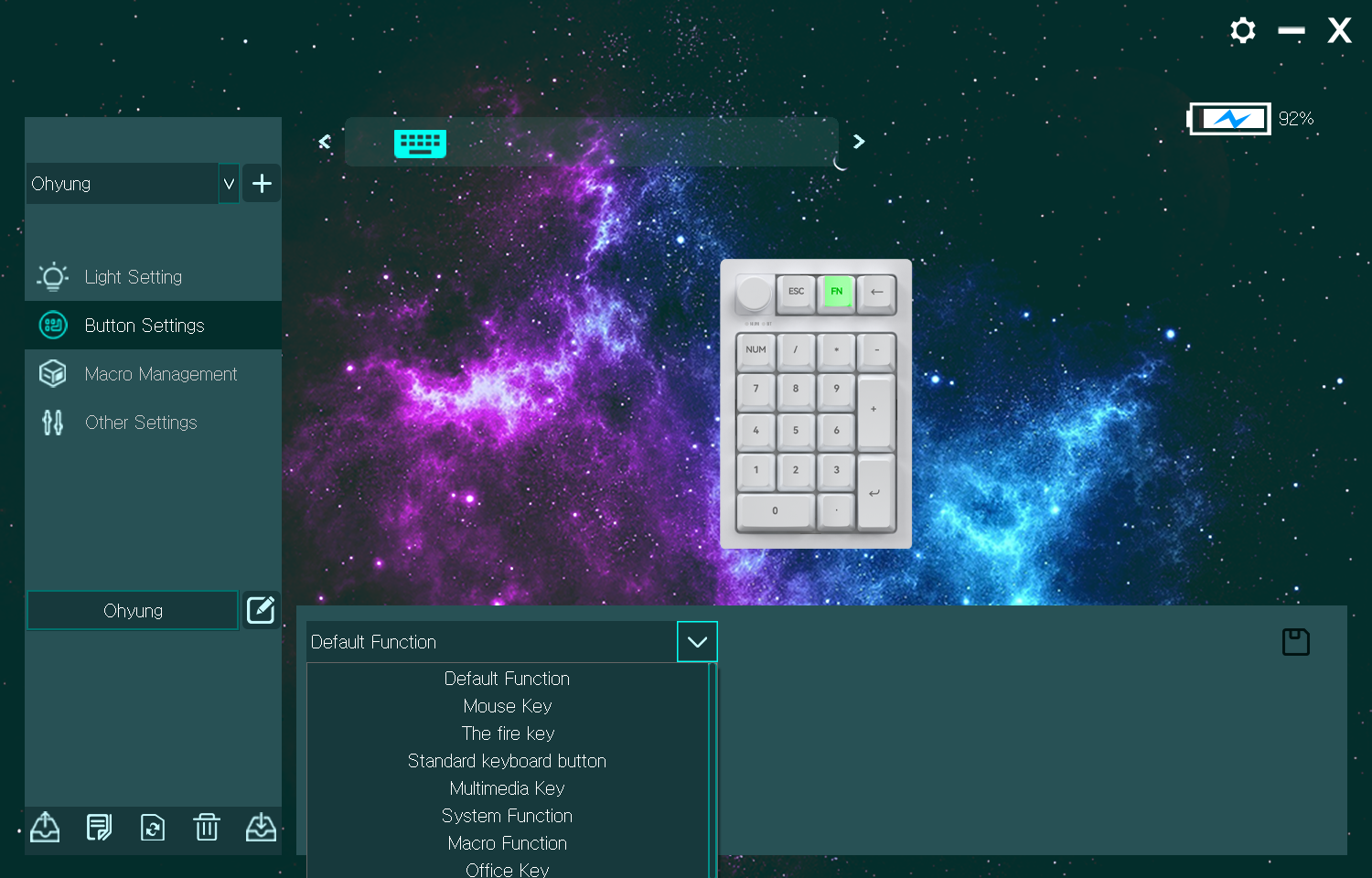Click the save floppy disk icon

[x=1295, y=642]
